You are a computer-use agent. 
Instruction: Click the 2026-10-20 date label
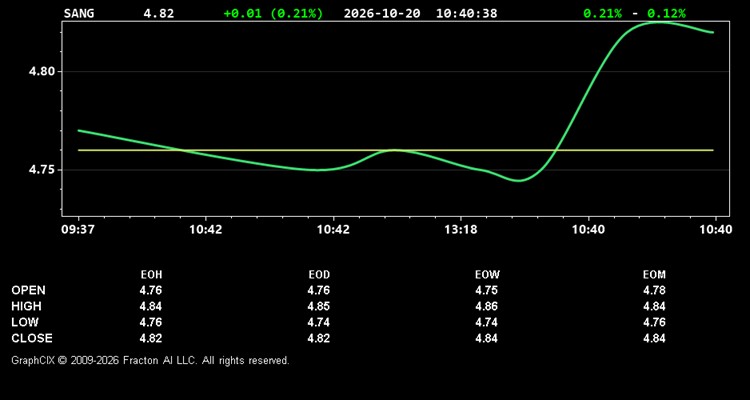click(382, 13)
